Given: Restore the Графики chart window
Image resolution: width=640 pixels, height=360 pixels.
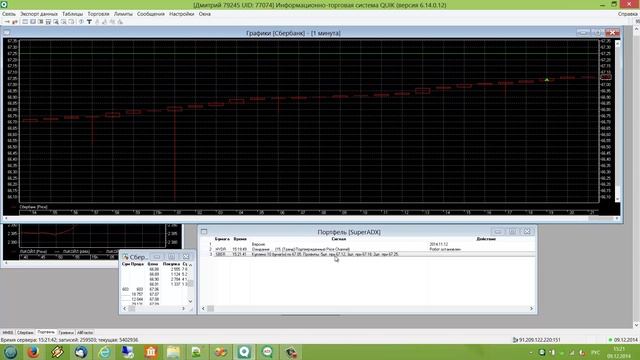Looking at the screenshot, I should 598,33.
